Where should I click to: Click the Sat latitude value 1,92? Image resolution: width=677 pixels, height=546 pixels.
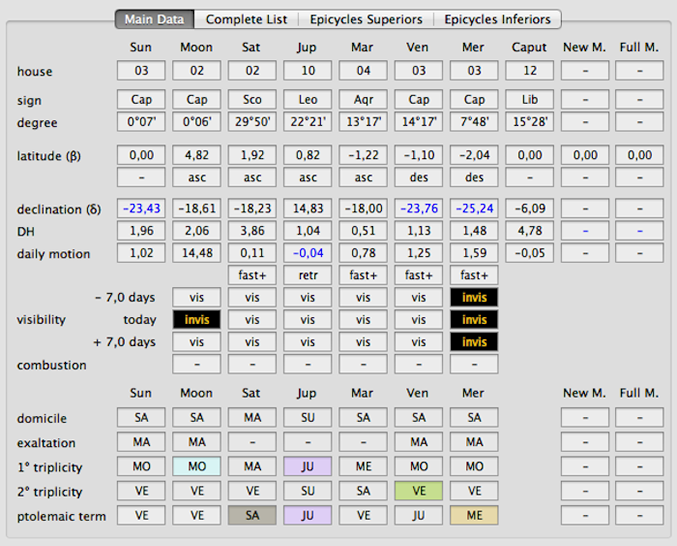[x=252, y=155]
